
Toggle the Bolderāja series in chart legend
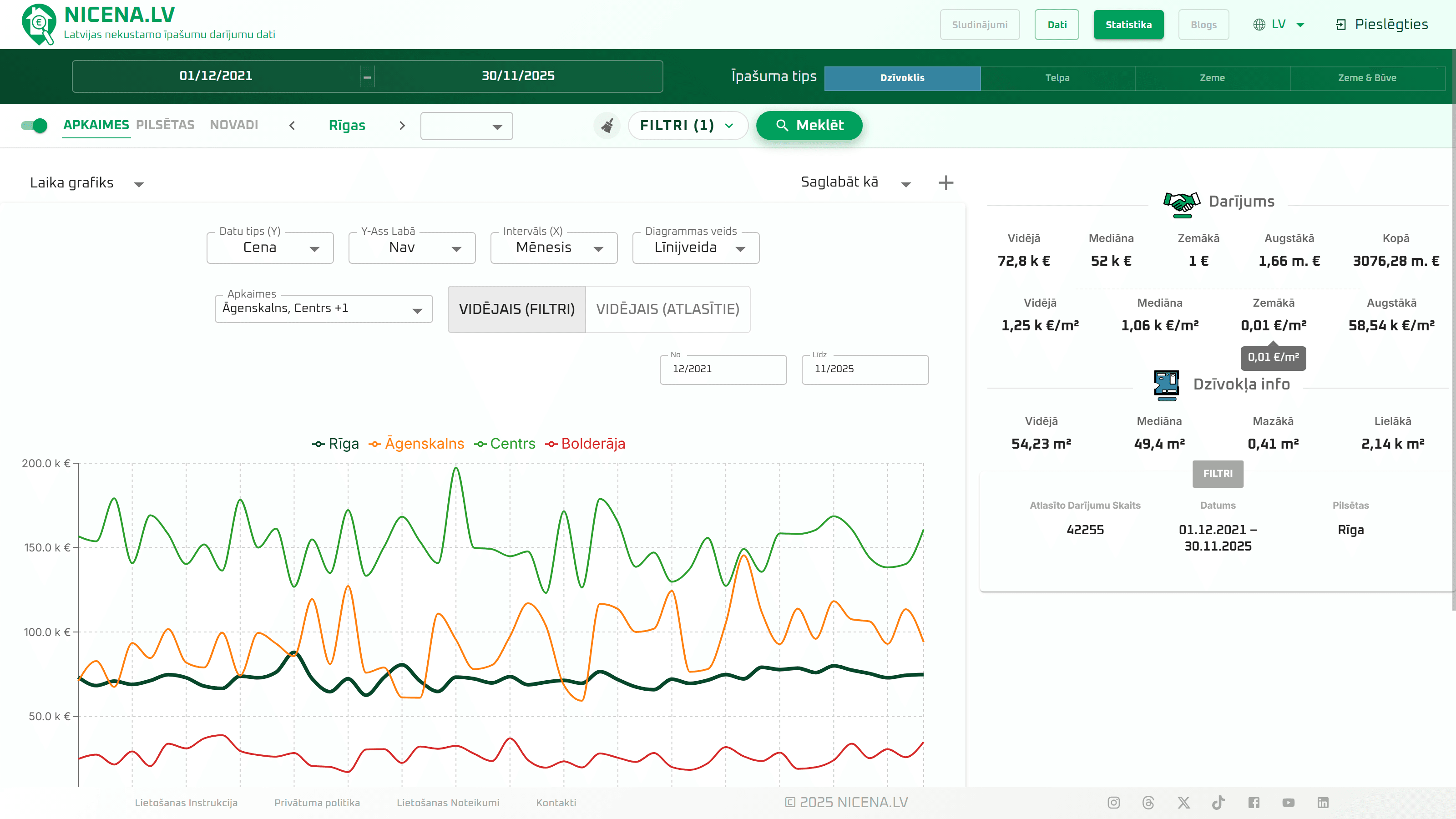pyautogui.click(x=585, y=444)
